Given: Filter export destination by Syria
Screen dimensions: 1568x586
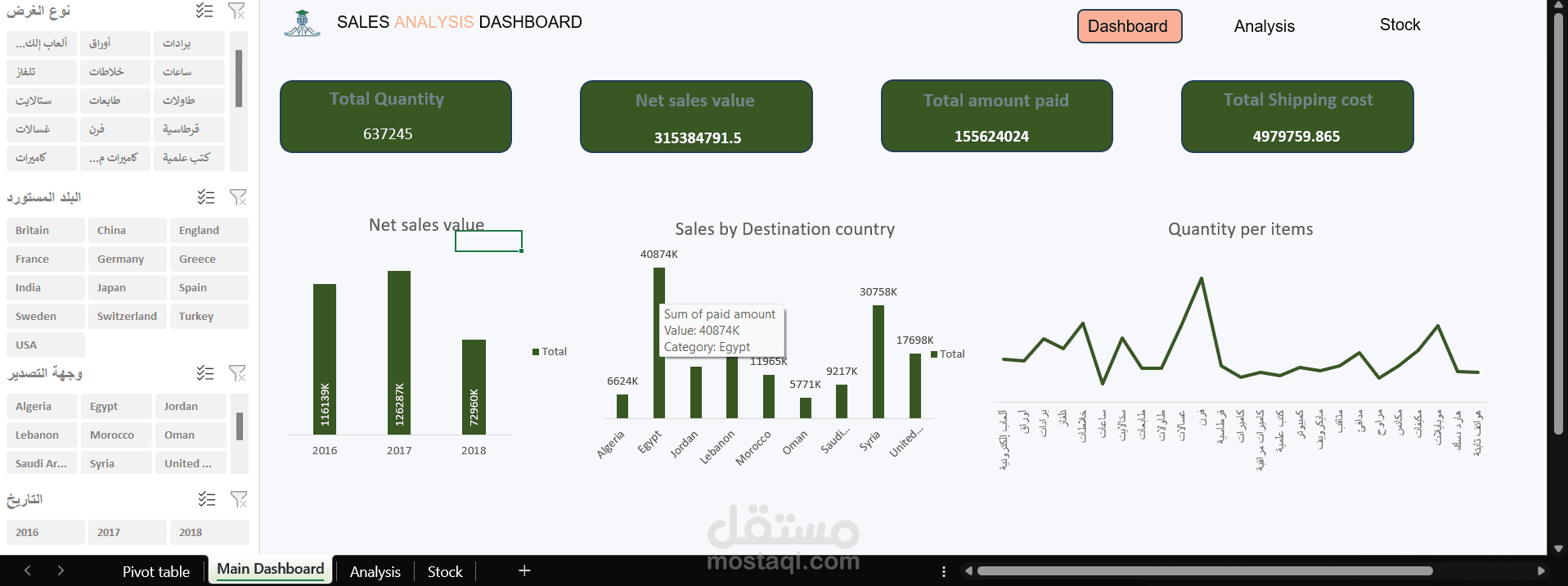Looking at the screenshot, I should pos(117,463).
